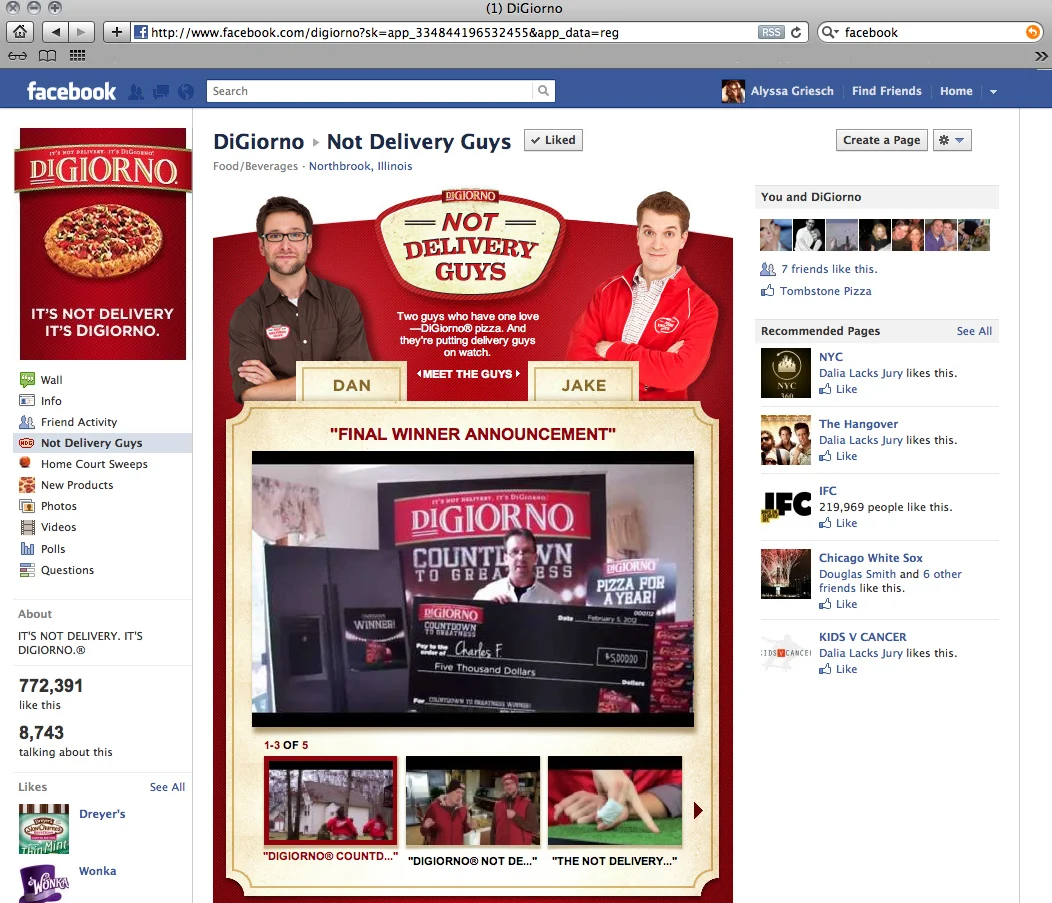Show more toolbar items chevron
Viewport: 1052px width, 903px height.
click(1041, 56)
